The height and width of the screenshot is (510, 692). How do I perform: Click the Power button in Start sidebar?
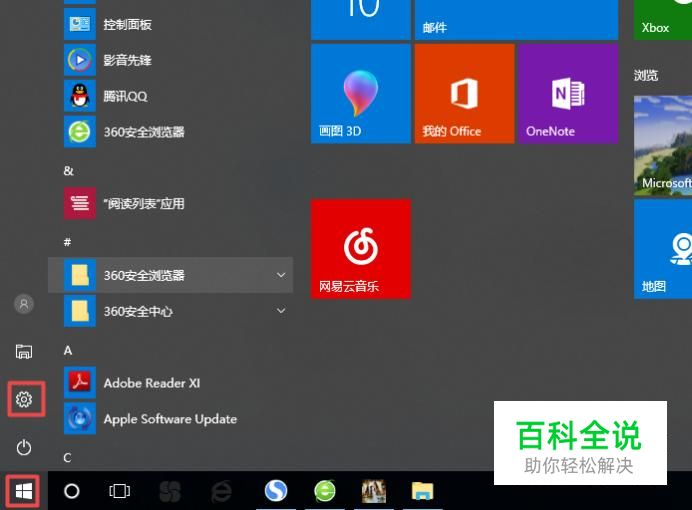pyautogui.click(x=24, y=447)
